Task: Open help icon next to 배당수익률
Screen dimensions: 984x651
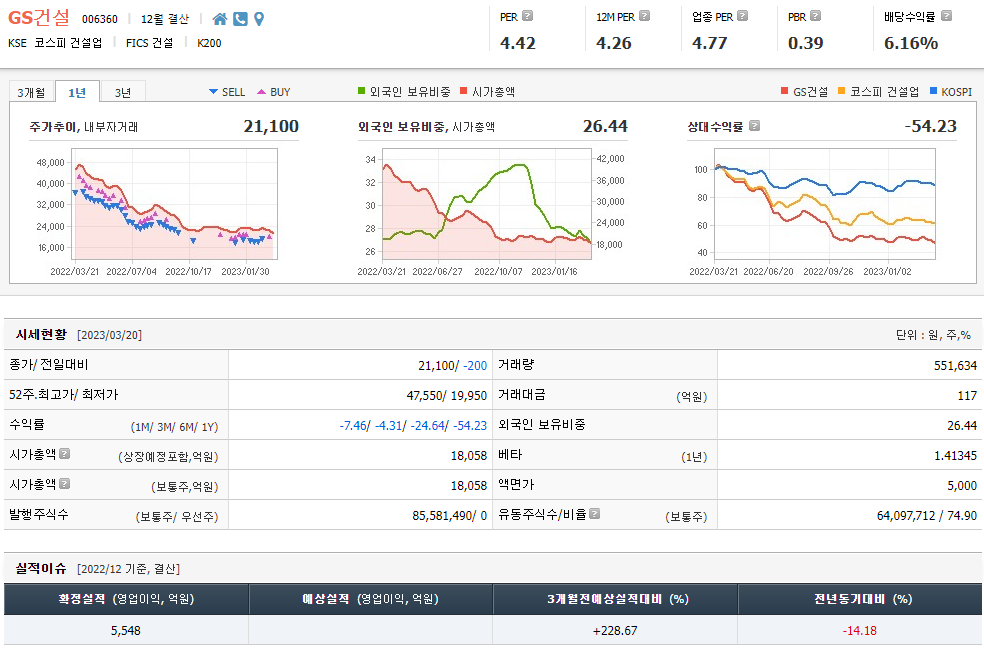Action: pos(946,16)
